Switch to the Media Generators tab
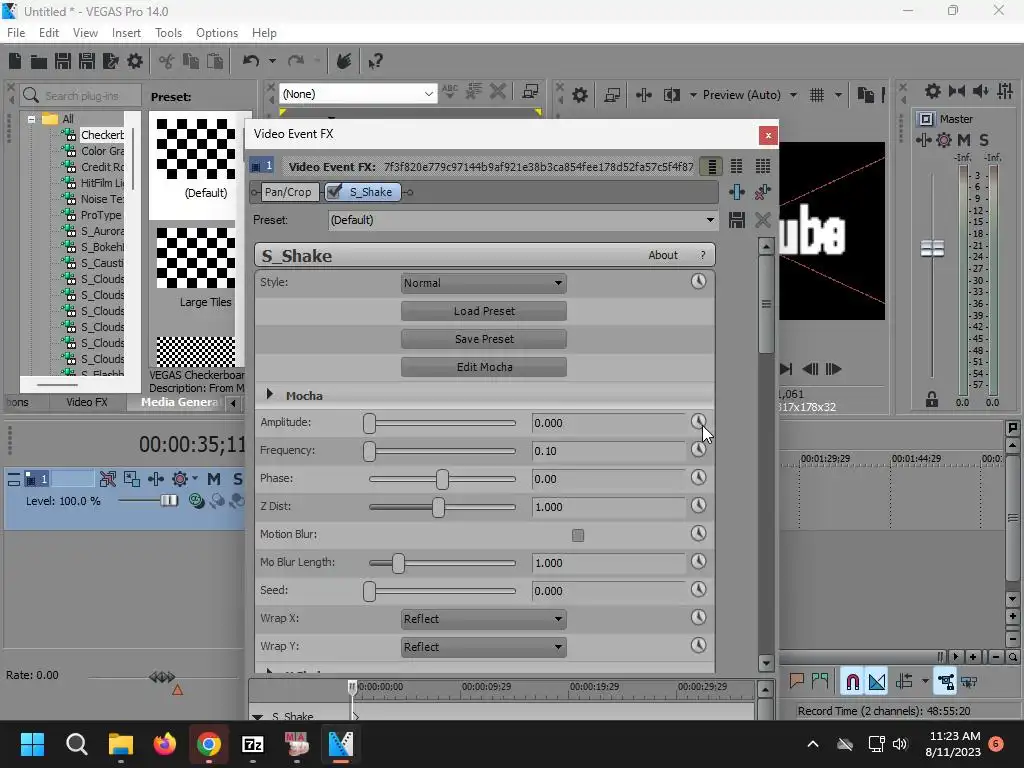The height and width of the screenshot is (768, 1024). click(x=178, y=402)
